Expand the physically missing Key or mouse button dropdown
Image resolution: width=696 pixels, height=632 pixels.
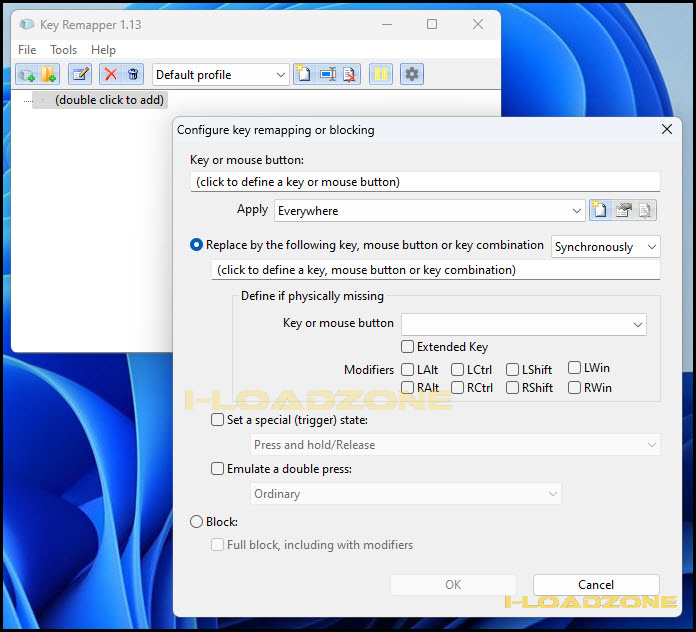pyautogui.click(x=524, y=324)
